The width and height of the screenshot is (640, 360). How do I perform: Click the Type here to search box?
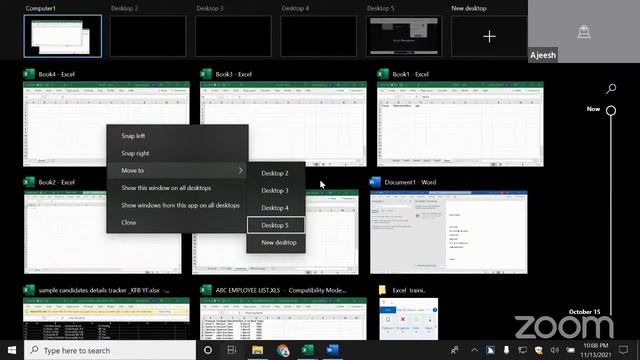tap(110, 350)
